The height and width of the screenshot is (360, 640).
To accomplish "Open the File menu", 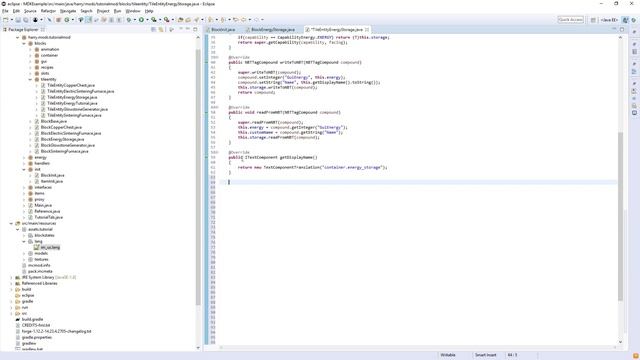I will (x=5, y=11).
